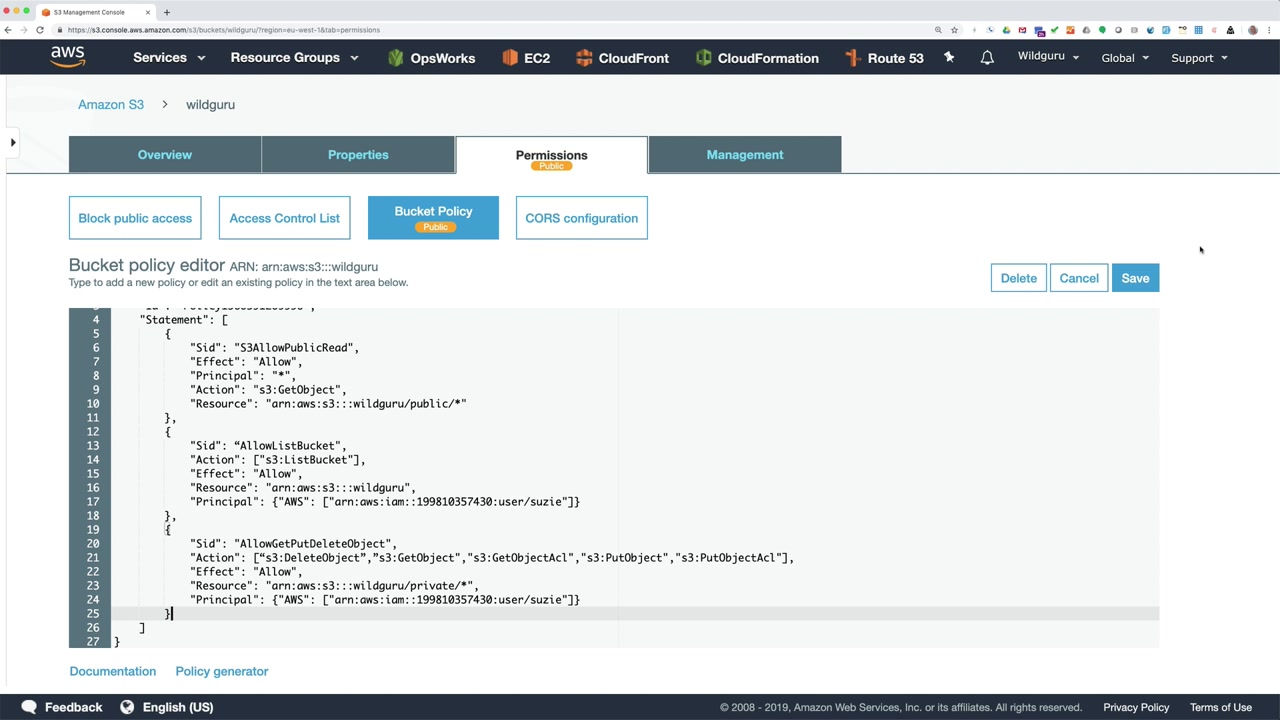Close the S3 Management Console tab
Image resolution: width=1280 pixels, height=720 pixels.
[148, 12]
